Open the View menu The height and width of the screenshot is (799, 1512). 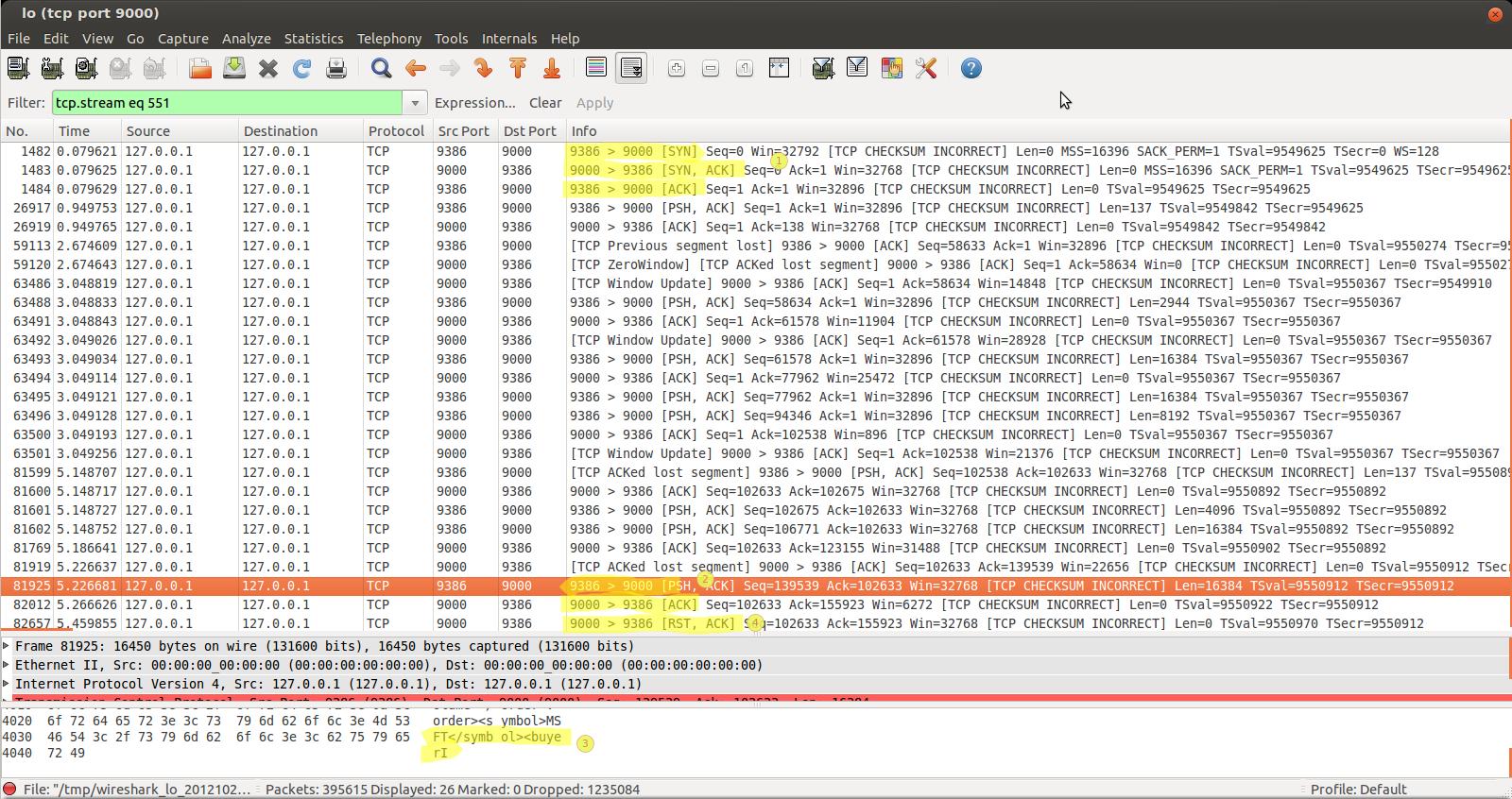(x=97, y=39)
